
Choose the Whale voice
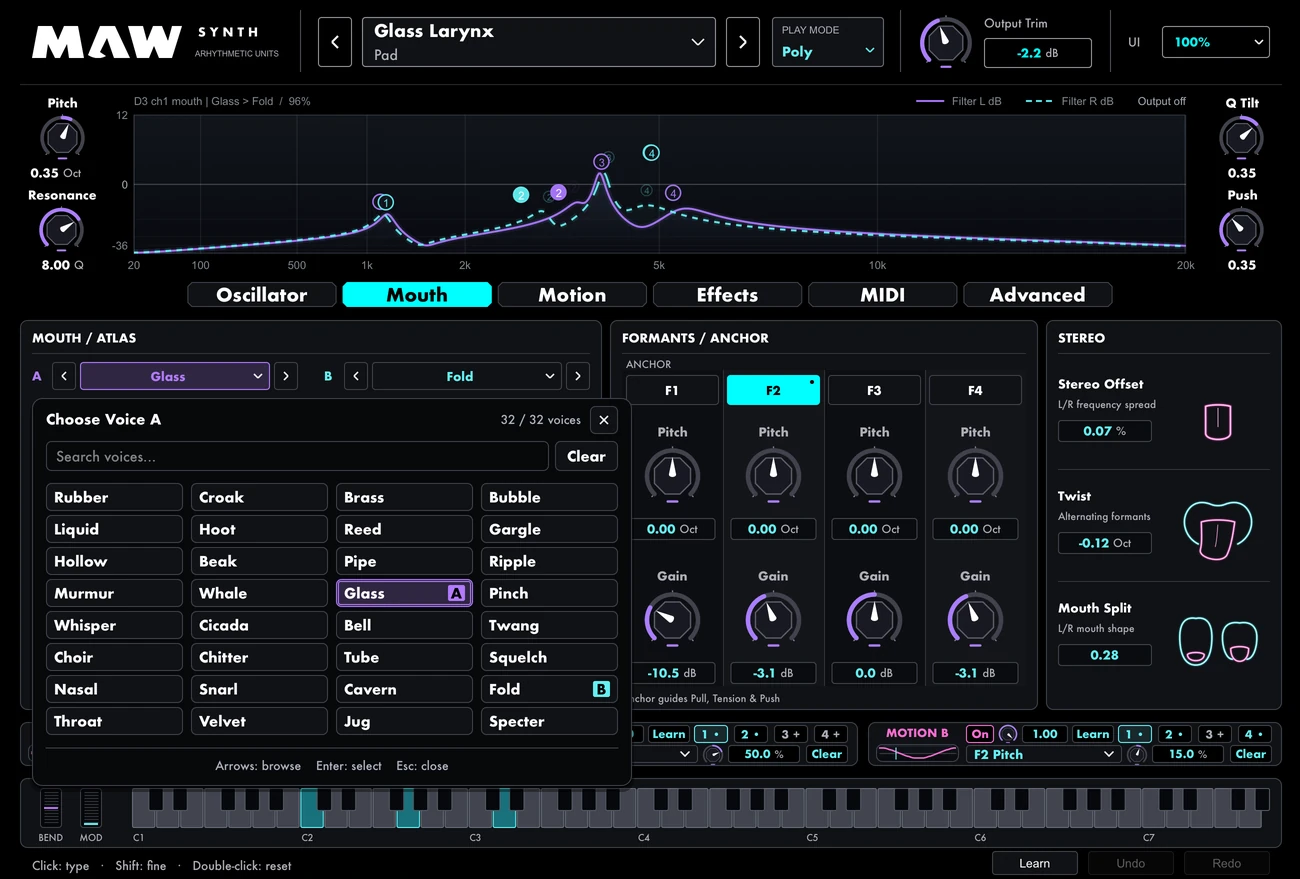pos(259,593)
